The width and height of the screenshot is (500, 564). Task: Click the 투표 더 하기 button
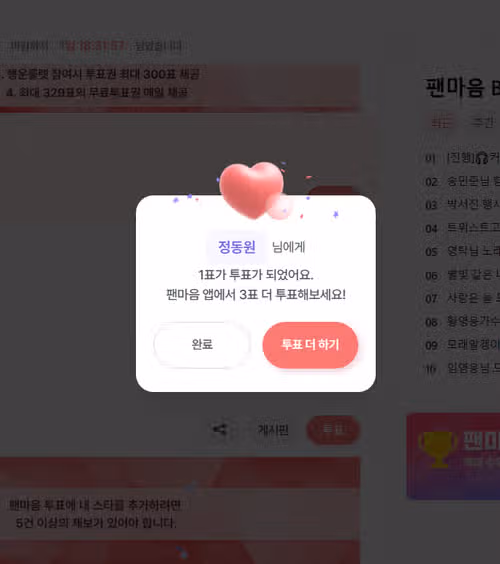click(310, 345)
